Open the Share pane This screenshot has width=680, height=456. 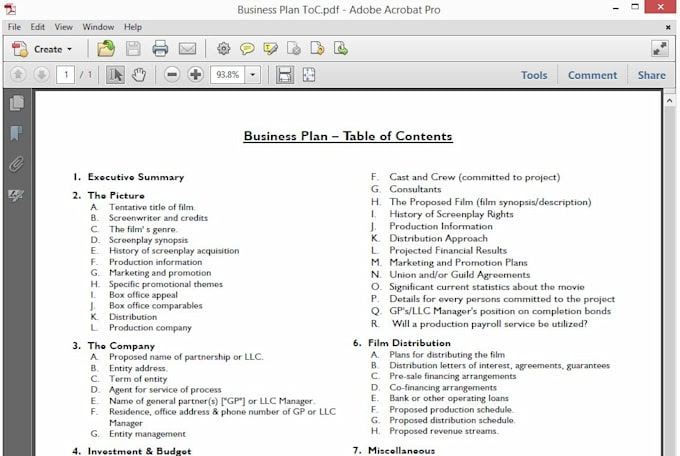(651, 75)
